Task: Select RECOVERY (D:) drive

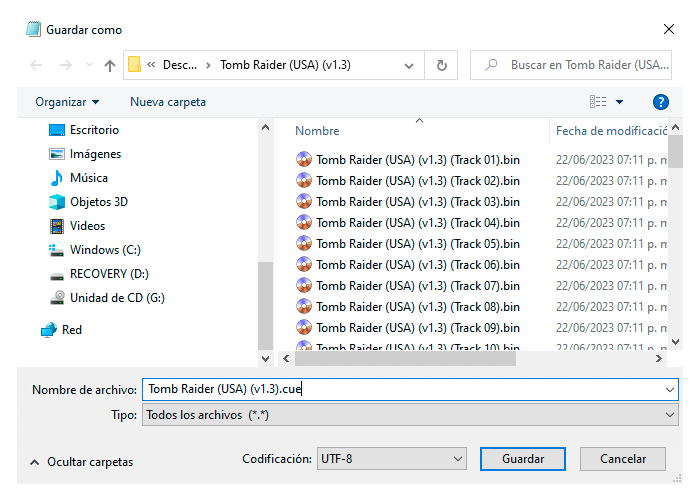Action: [x=109, y=274]
